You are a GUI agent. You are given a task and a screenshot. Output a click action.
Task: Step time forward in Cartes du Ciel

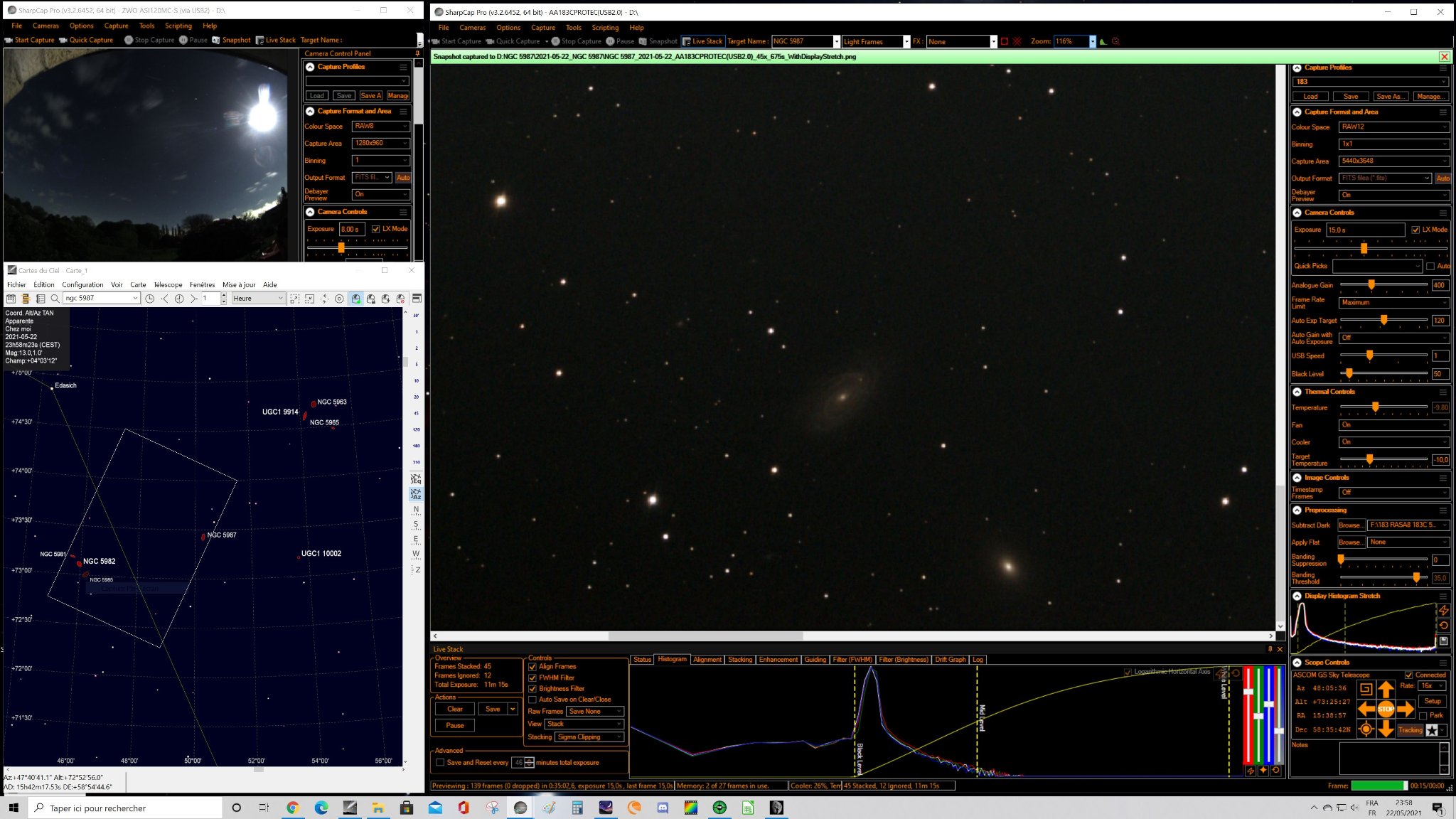pos(193,299)
